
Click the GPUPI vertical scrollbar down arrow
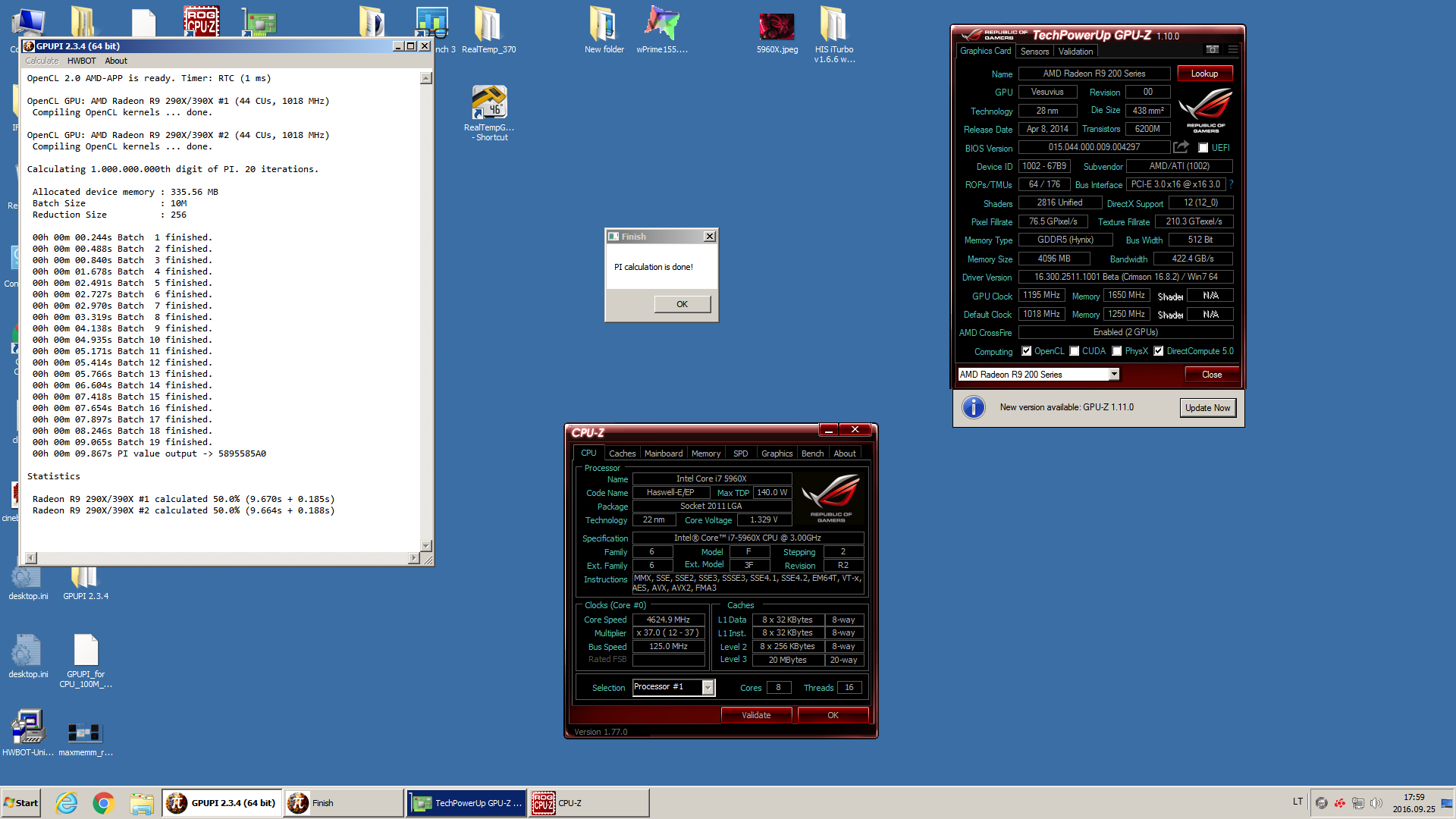(426, 546)
